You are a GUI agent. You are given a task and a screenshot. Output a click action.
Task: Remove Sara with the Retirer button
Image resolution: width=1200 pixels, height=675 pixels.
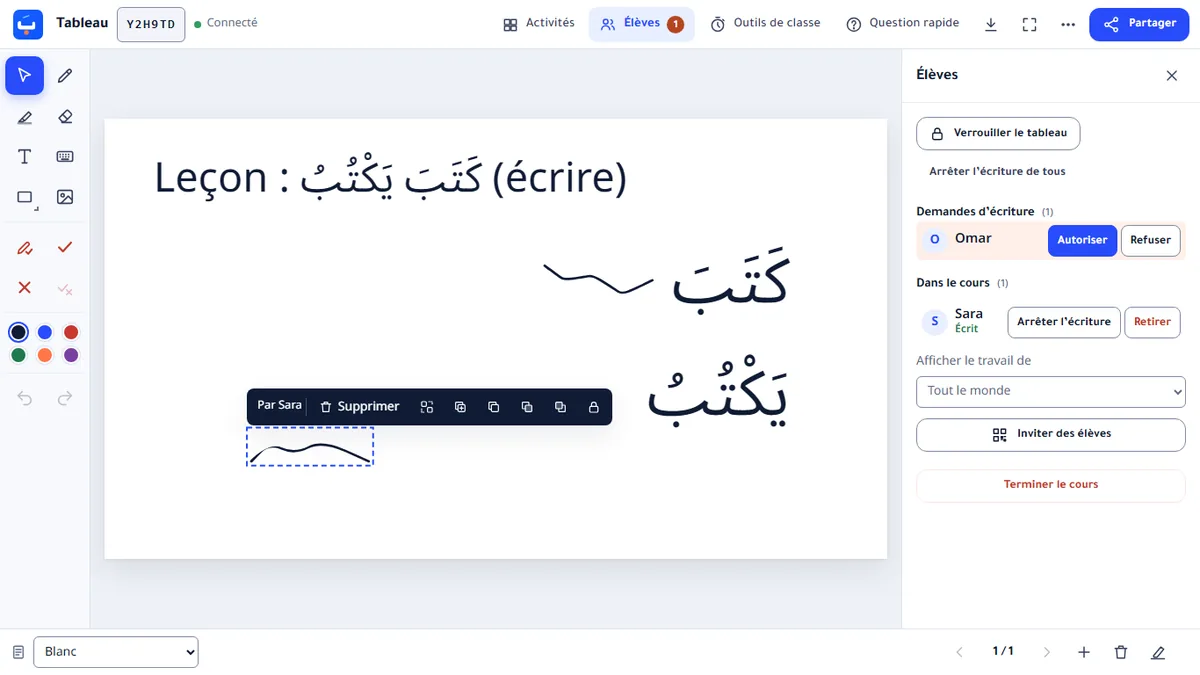pos(1153,322)
